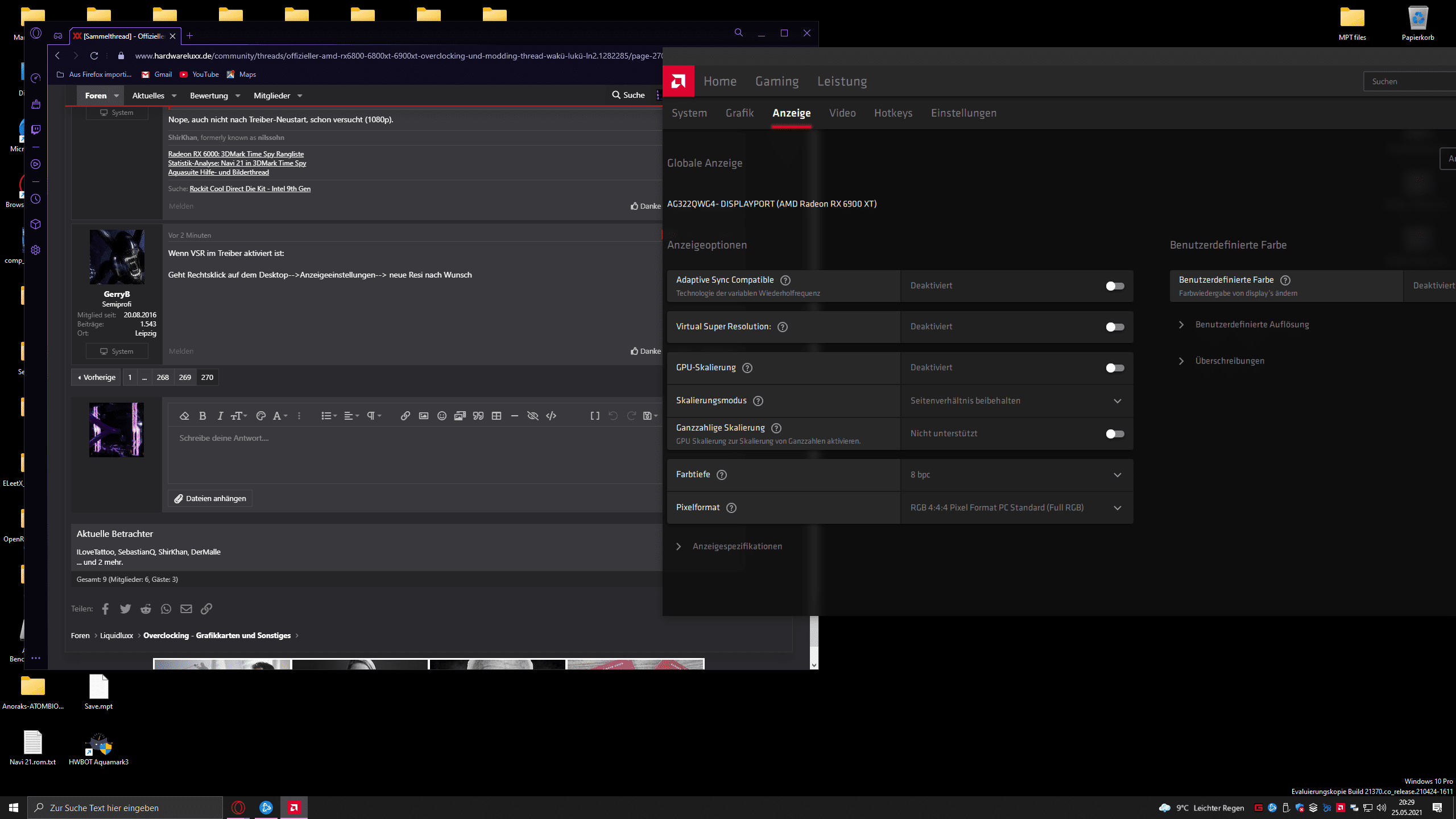The image size is (1456, 819).
Task: Click Danke on GerryB's post
Action: (646, 351)
